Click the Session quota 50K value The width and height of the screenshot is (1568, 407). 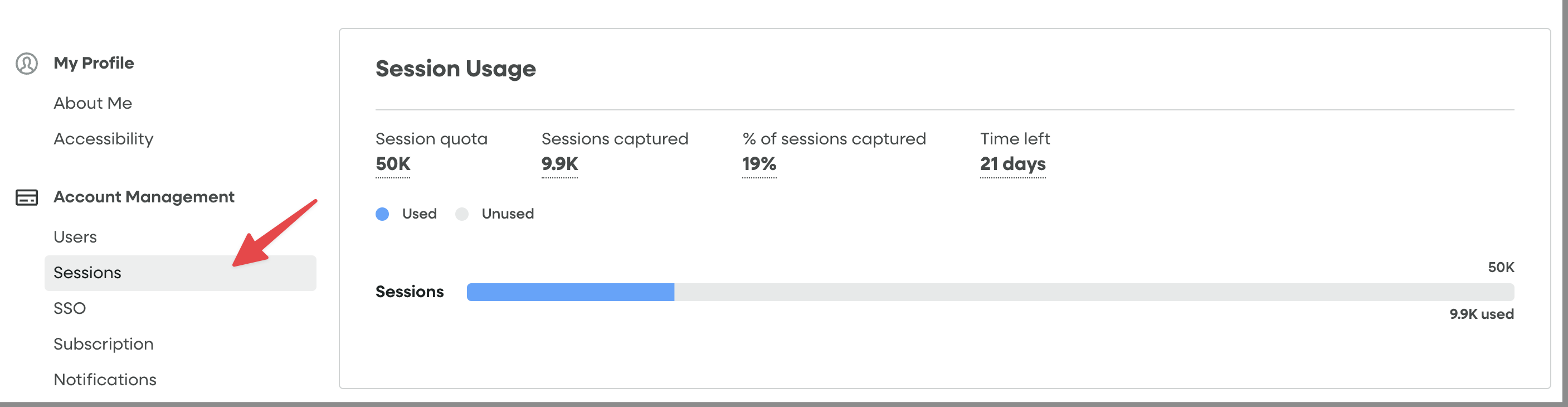[393, 164]
